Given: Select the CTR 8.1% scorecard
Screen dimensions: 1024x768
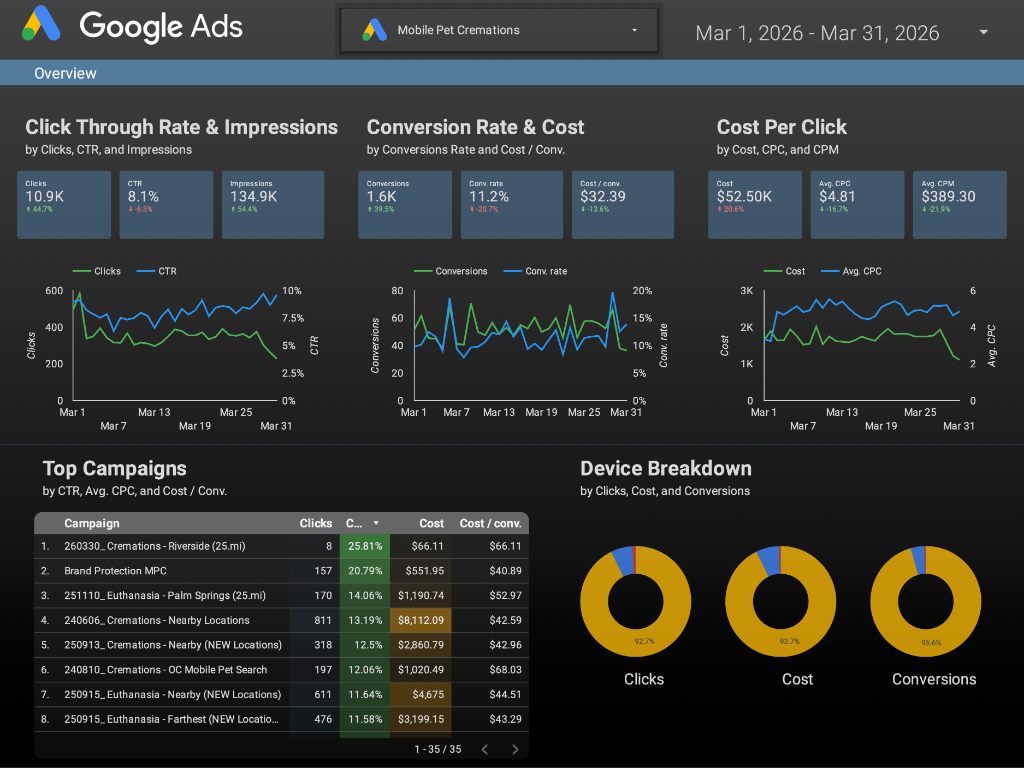Looking at the screenshot, I should pos(166,204).
